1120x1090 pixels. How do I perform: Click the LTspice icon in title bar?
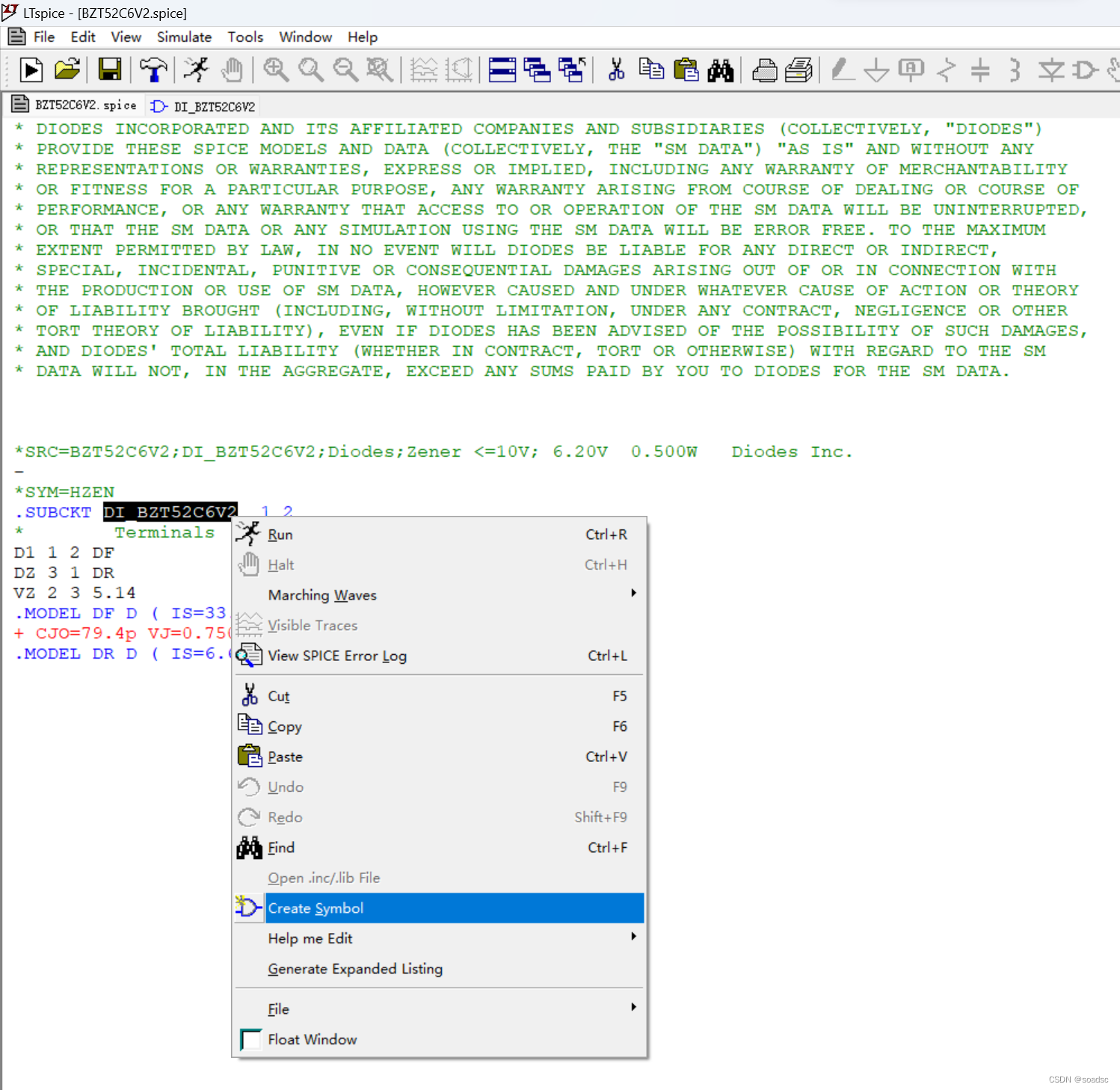click(10, 12)
